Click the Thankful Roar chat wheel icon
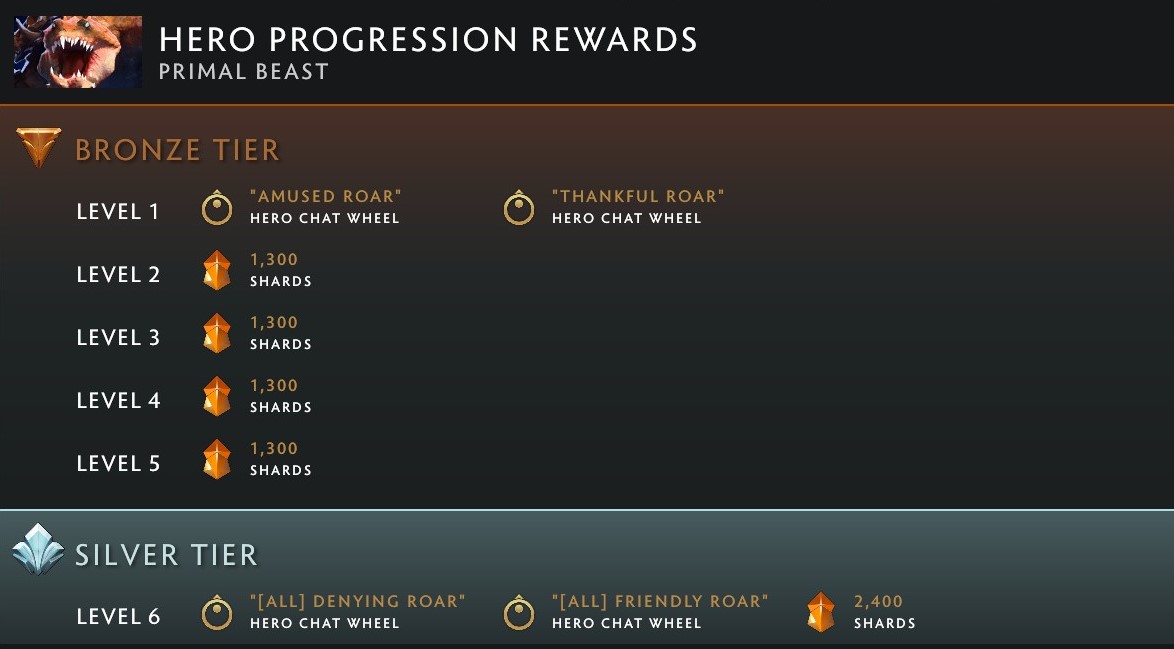Screen dimensions: 1174x649 coord(519,208)
